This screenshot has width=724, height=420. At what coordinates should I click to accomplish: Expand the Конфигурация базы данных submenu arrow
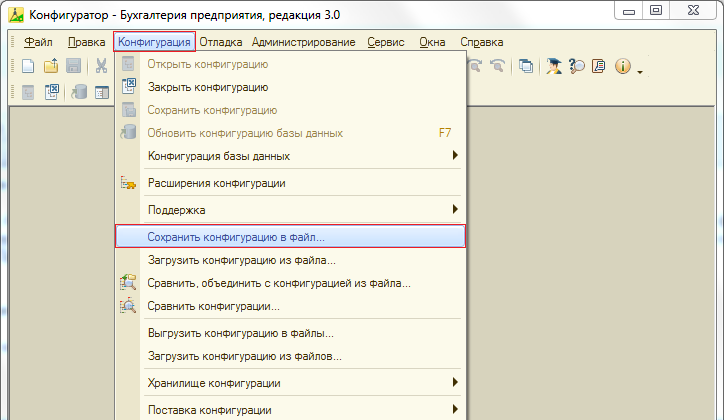point(455,155)
